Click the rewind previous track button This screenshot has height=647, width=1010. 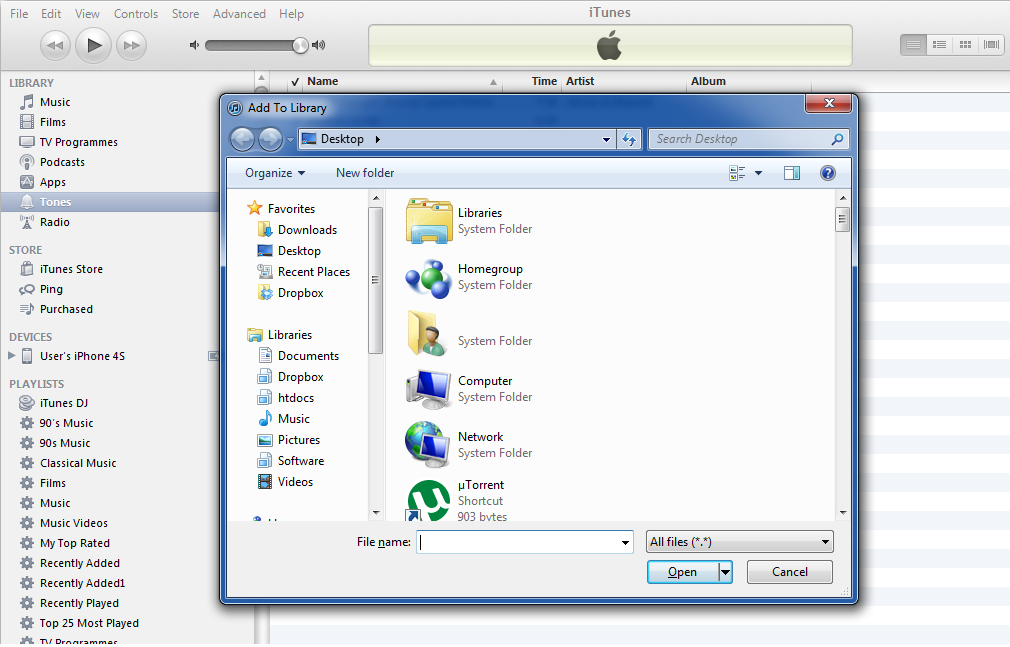[55, 45]
